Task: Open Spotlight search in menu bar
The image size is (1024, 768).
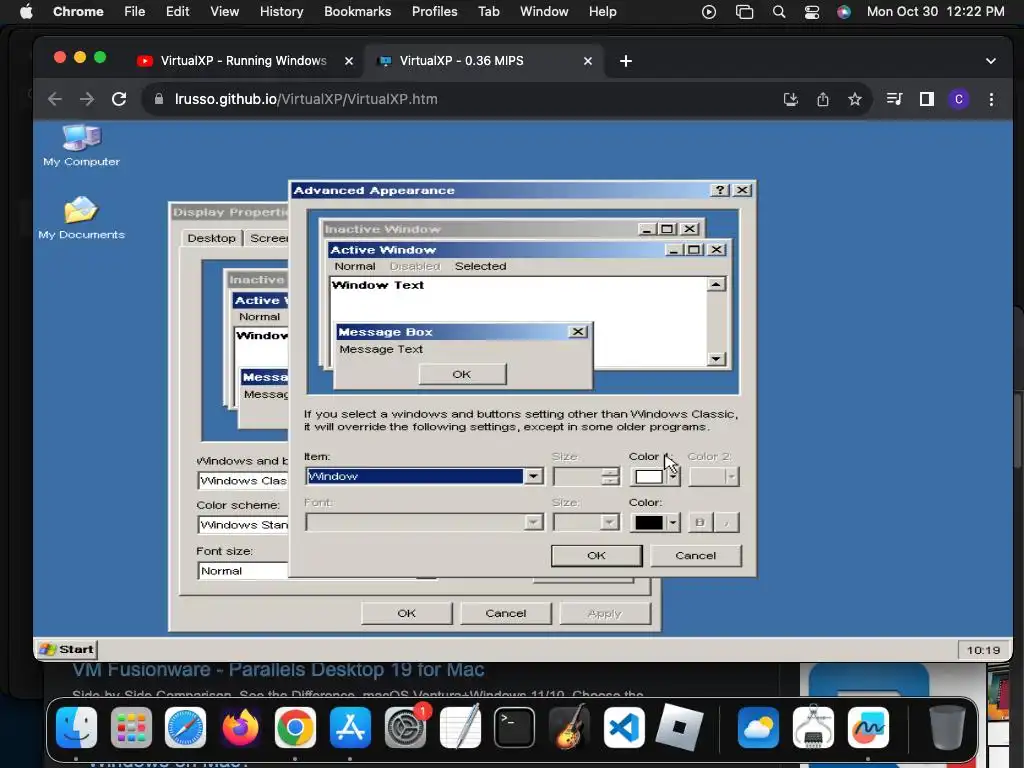Action: (778, 12)
